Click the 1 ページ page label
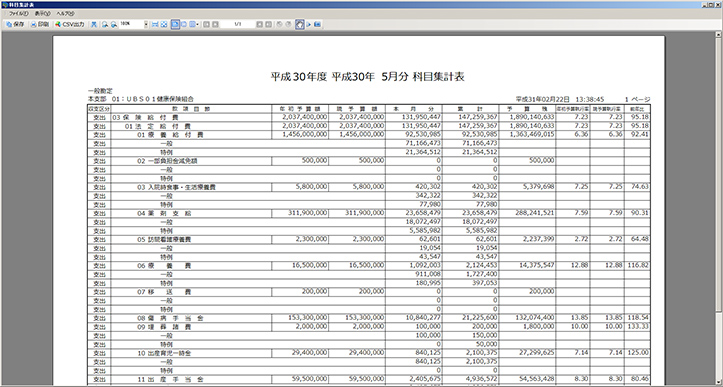723x387 pixels. pyautogui.click(x=638, y=99)
